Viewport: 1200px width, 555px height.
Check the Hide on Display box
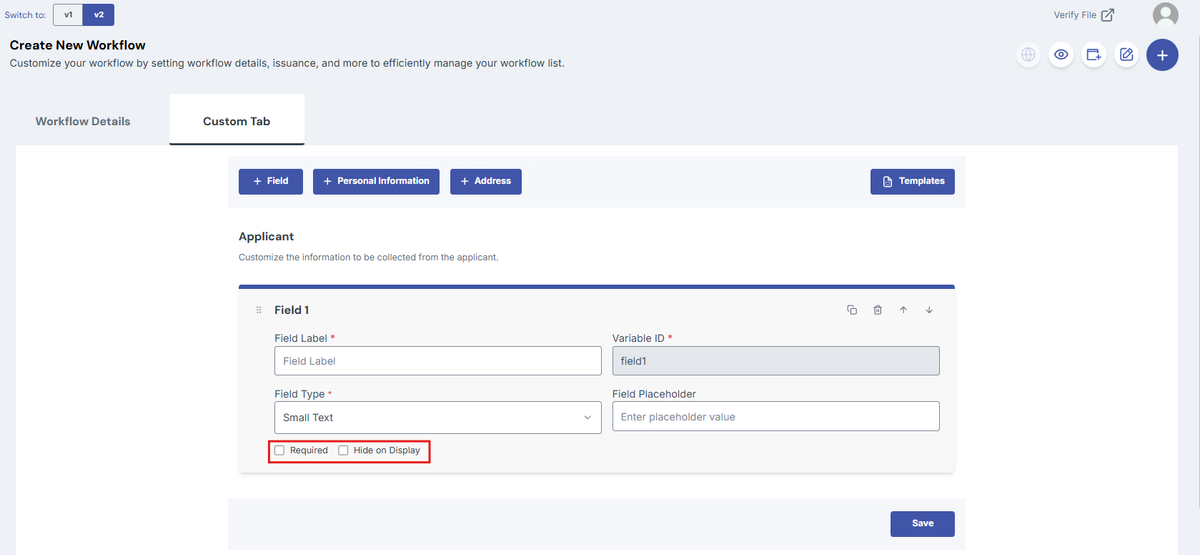pos(343,450)
